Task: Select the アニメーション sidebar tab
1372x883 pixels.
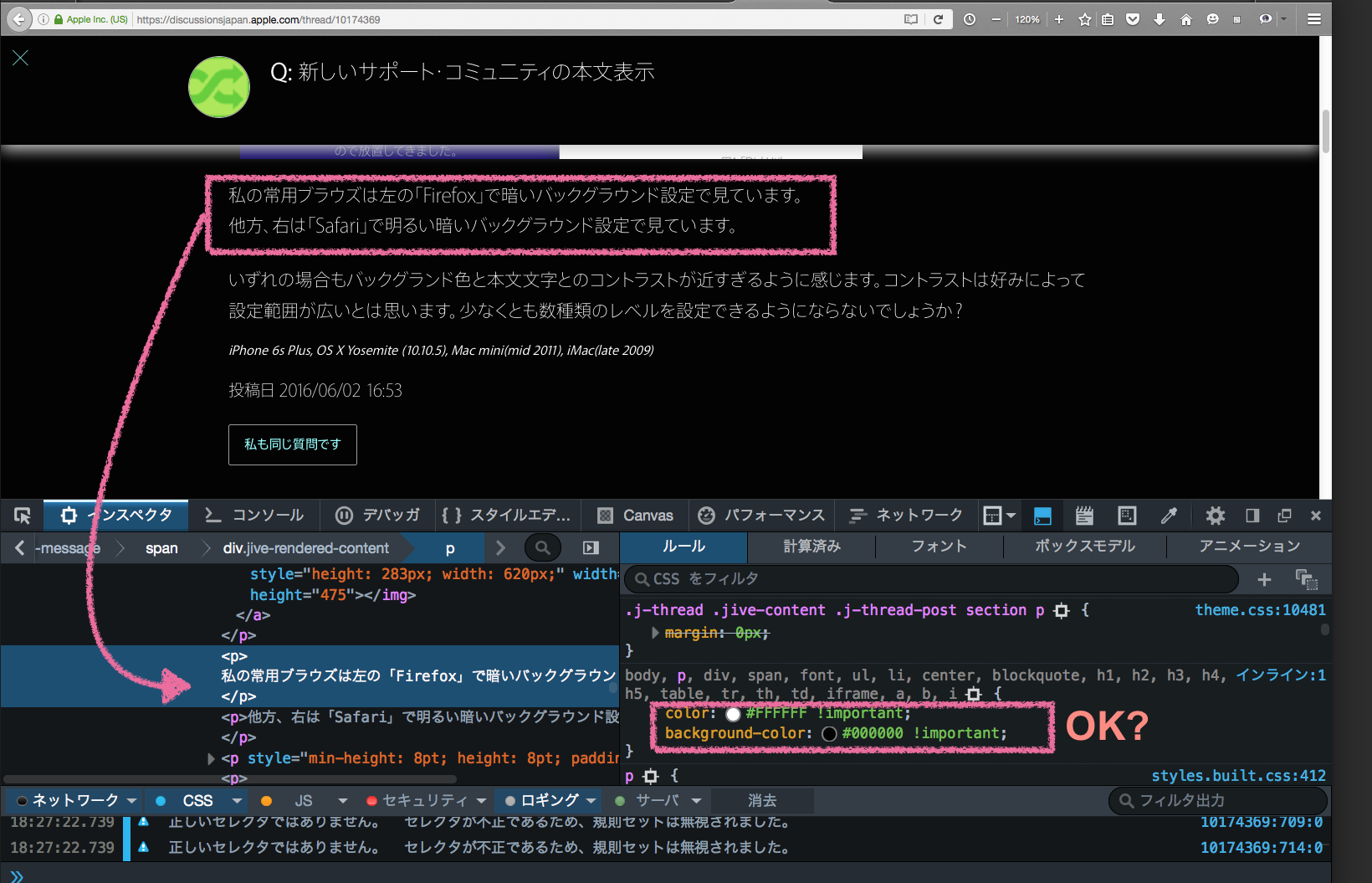Action: (x=1250, y=547)
